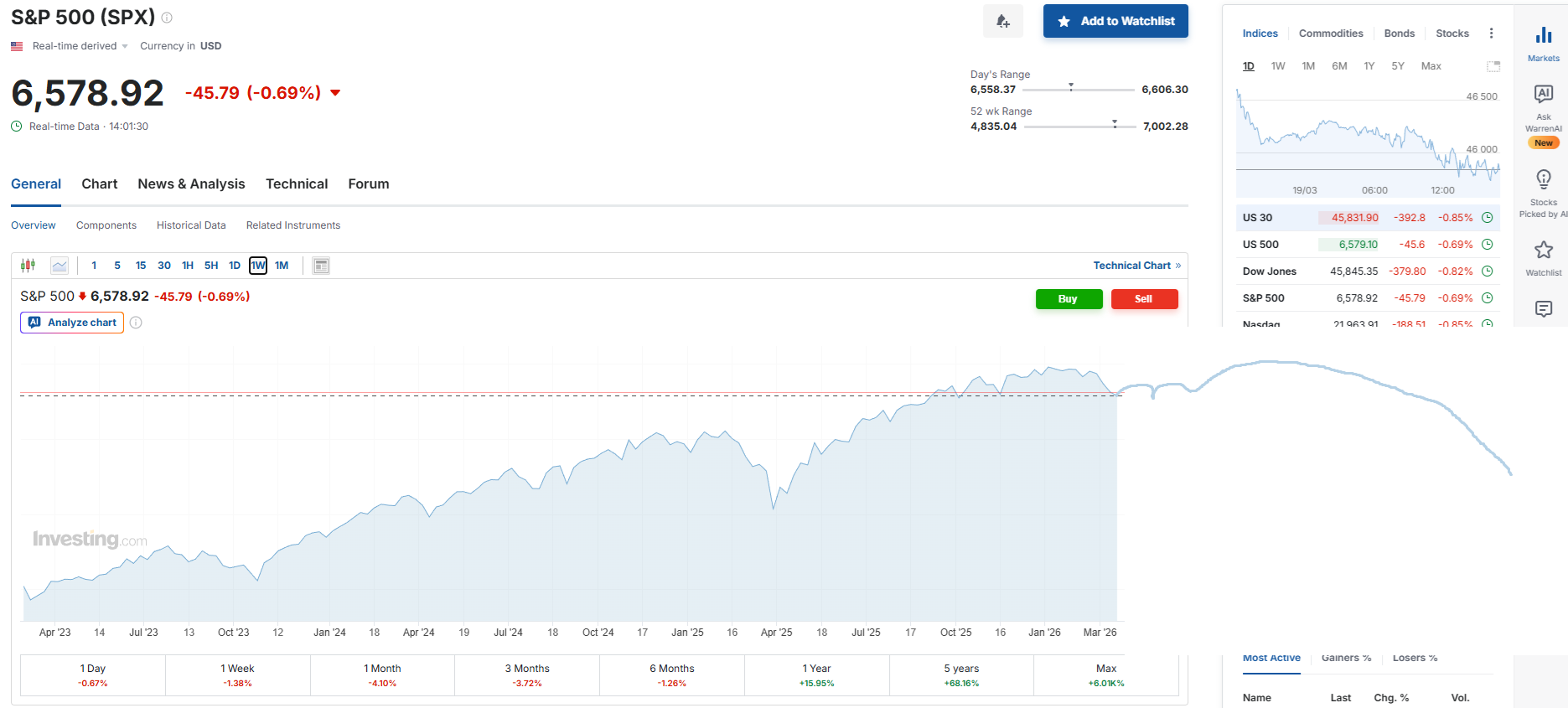This screenshot has height=708, width=1568.
Task: Open the Markets sidebar icon
Action: coord(1544,44)
